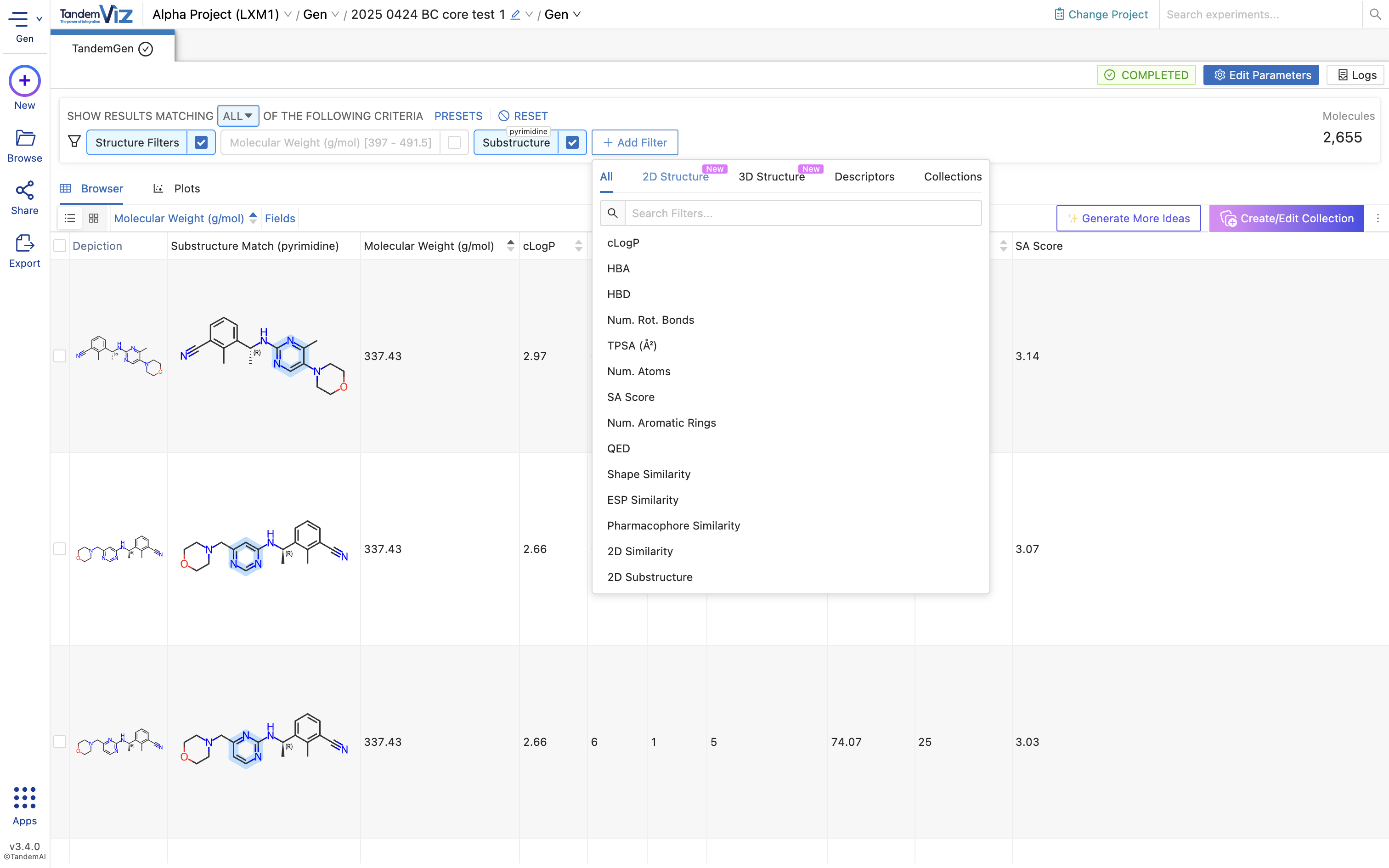
Task: Expand the experiment name breadcrumb chevron
Action: pos(529,14)
